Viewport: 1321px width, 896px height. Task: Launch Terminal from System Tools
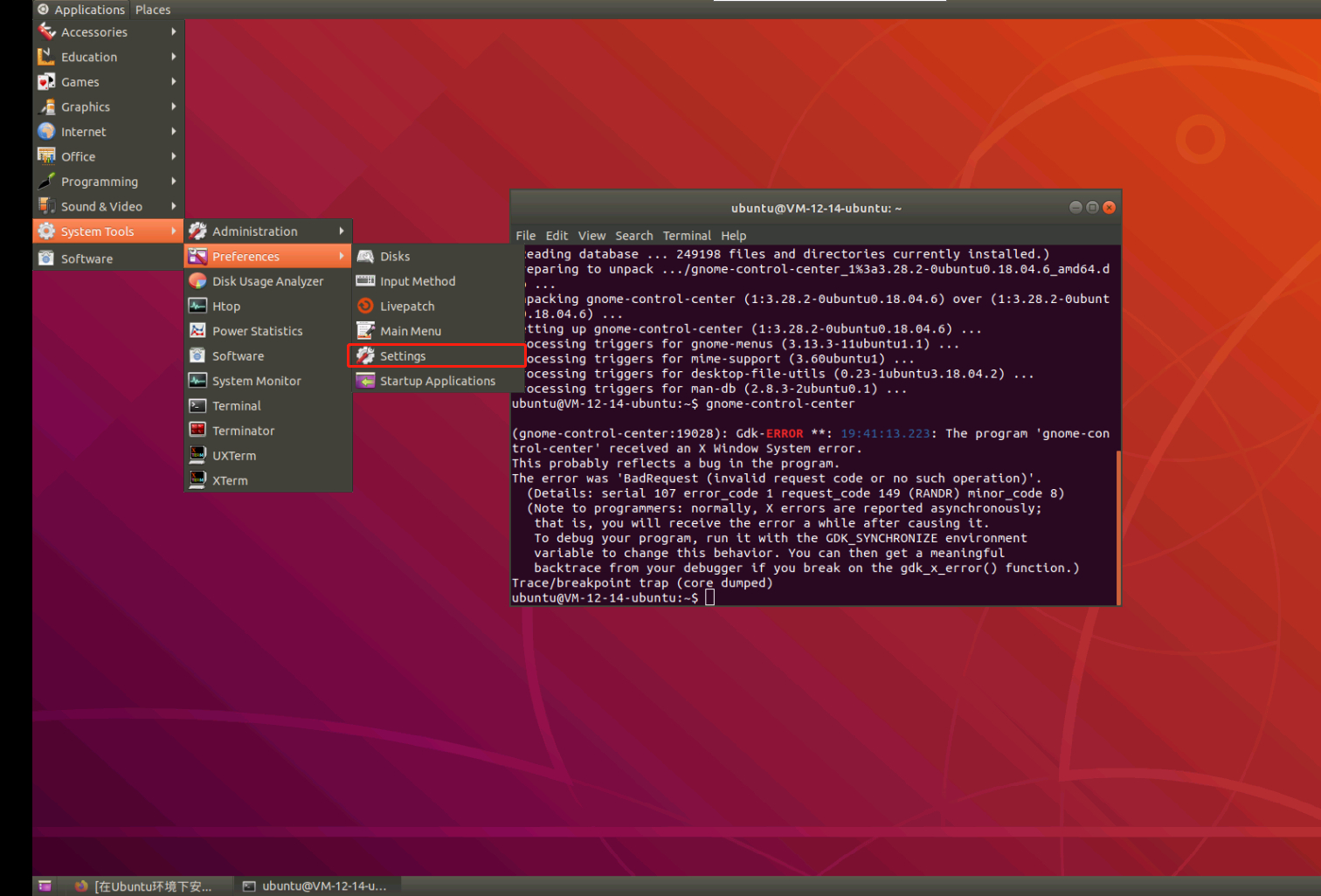(268, 406)
